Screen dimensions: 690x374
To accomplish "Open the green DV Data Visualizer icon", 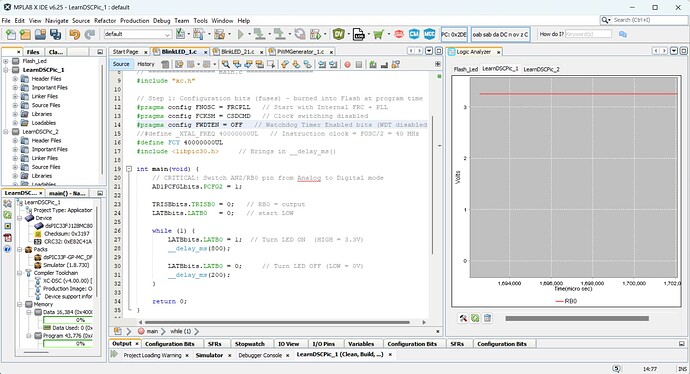I will point(339,34).
